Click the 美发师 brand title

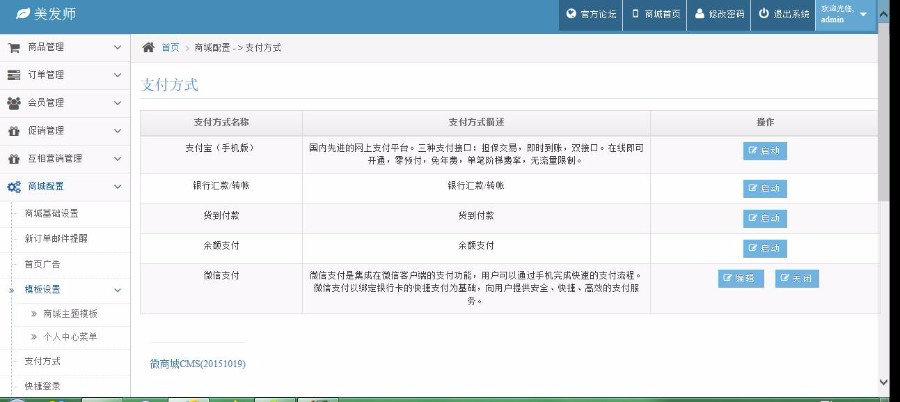click(x=55, y=14)
